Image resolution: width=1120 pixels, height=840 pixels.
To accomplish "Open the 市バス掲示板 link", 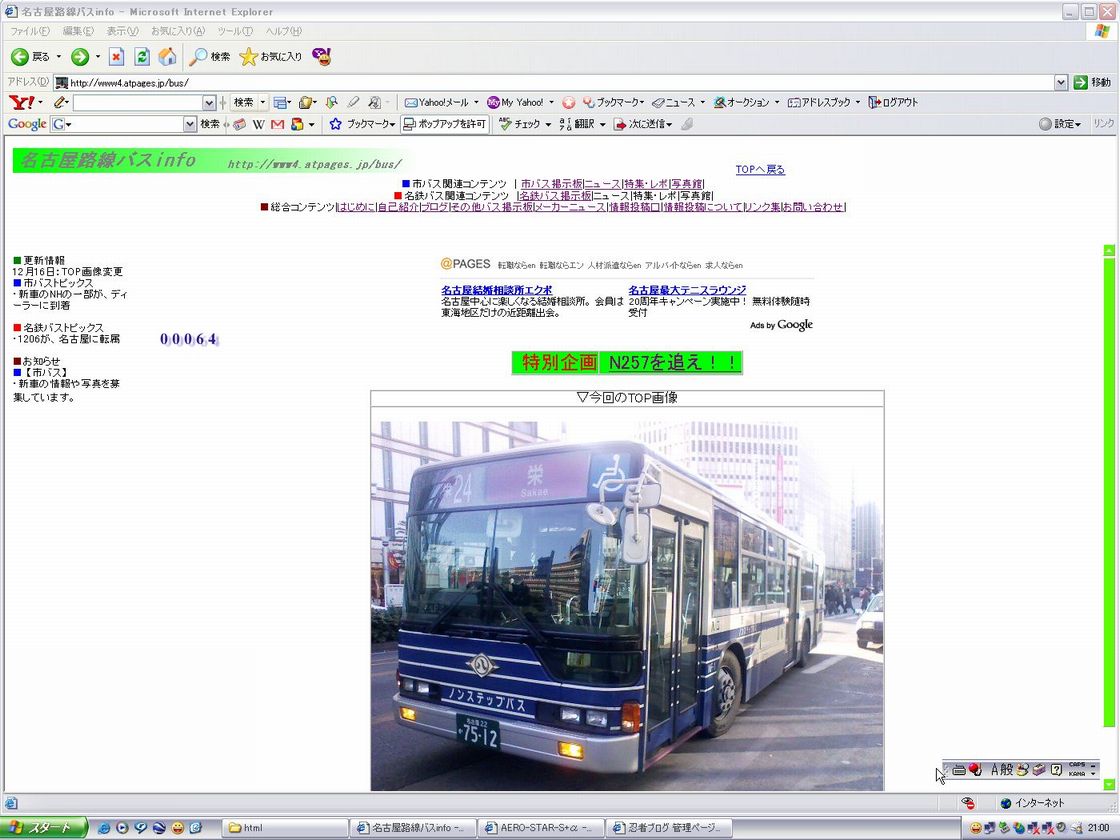I will pos(551,184).
